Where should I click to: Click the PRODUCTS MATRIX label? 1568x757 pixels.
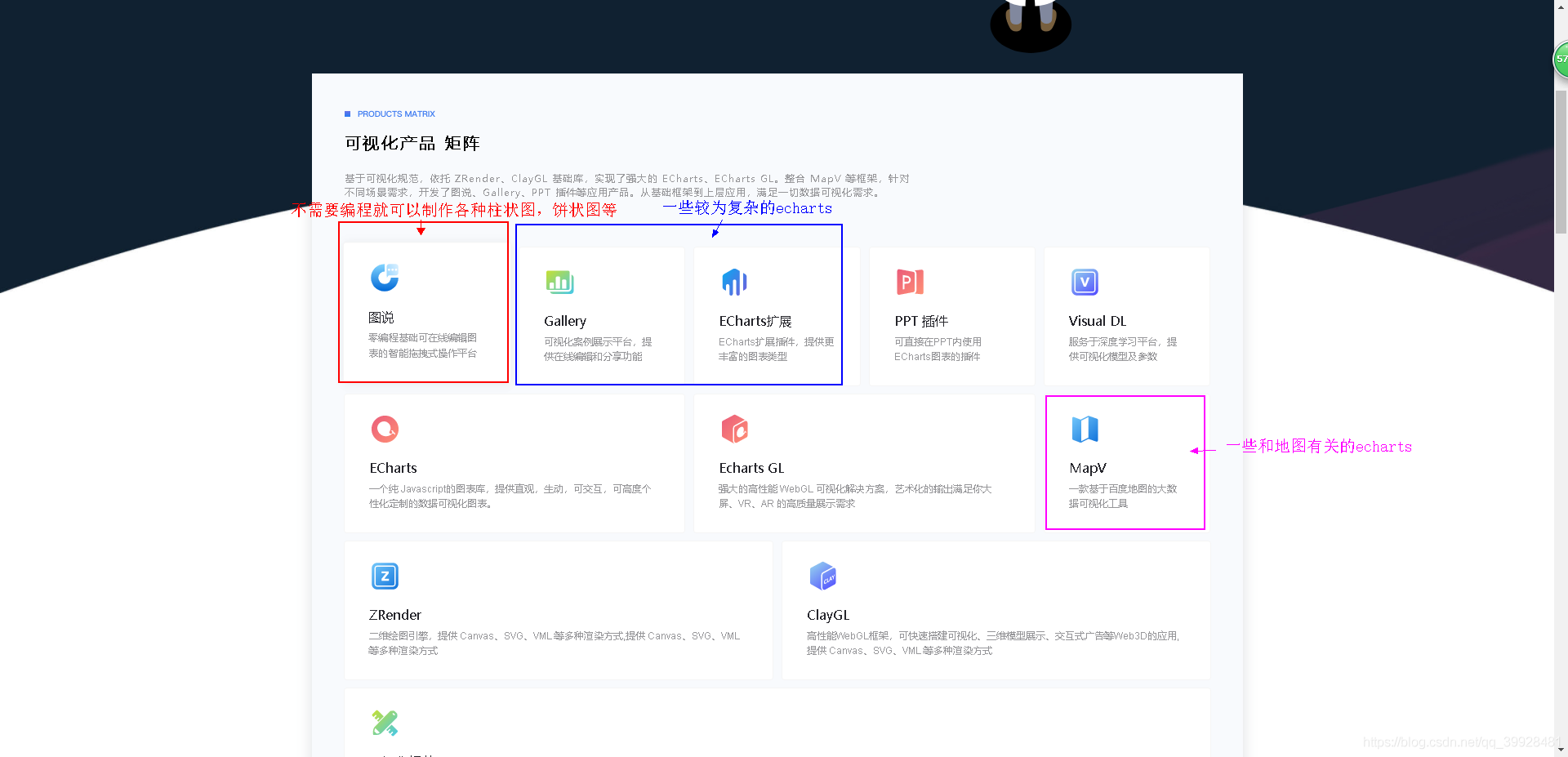(396, 114)
